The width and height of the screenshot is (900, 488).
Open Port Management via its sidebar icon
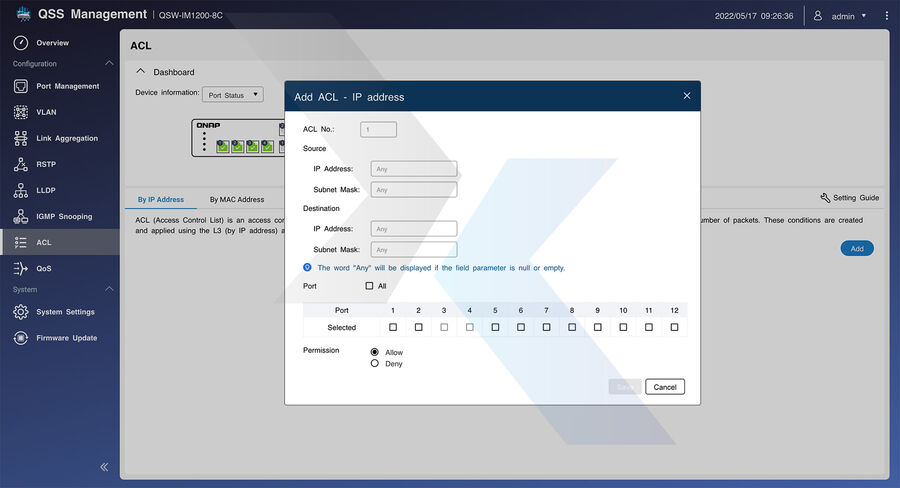(20, 86)
